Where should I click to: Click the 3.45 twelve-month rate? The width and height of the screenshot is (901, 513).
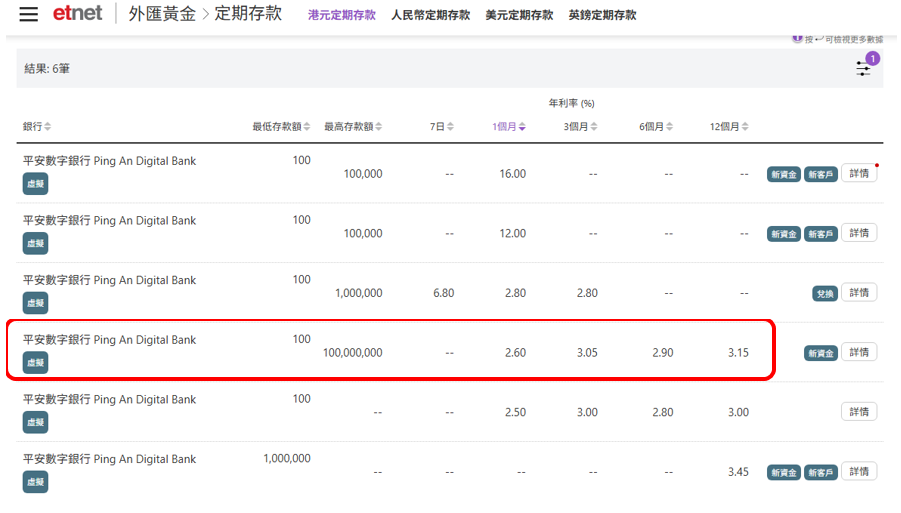click(738, 472)
